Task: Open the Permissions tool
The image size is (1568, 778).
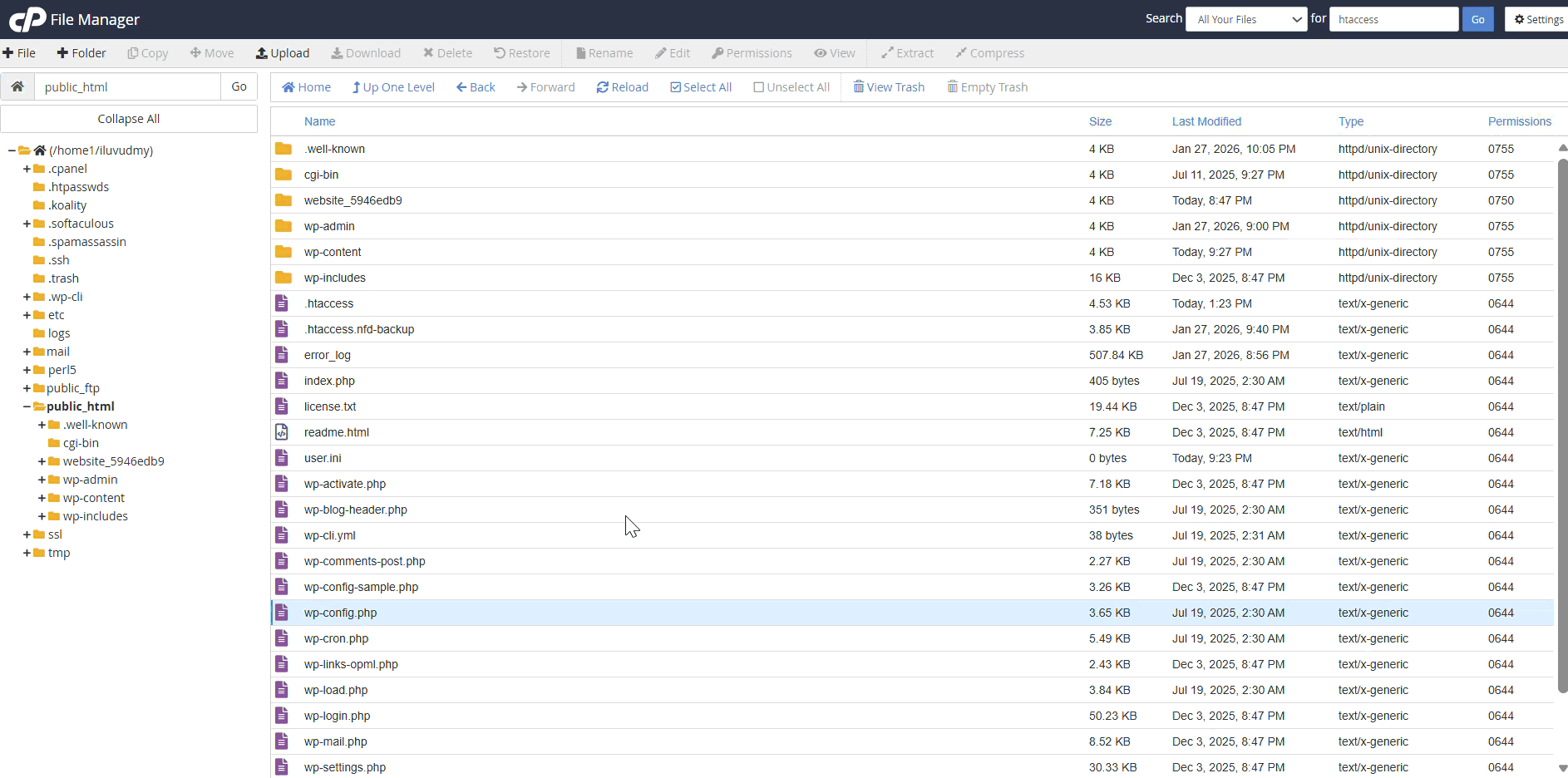Action: (x=751, y=52)
